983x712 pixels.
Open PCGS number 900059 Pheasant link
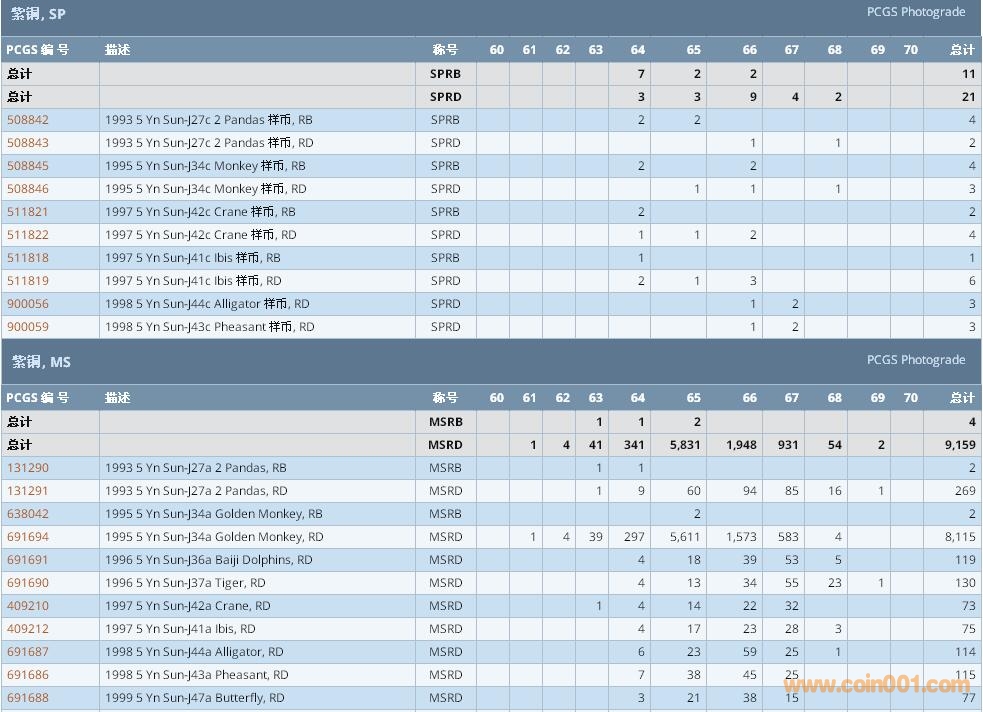click(x=28, y=327)
